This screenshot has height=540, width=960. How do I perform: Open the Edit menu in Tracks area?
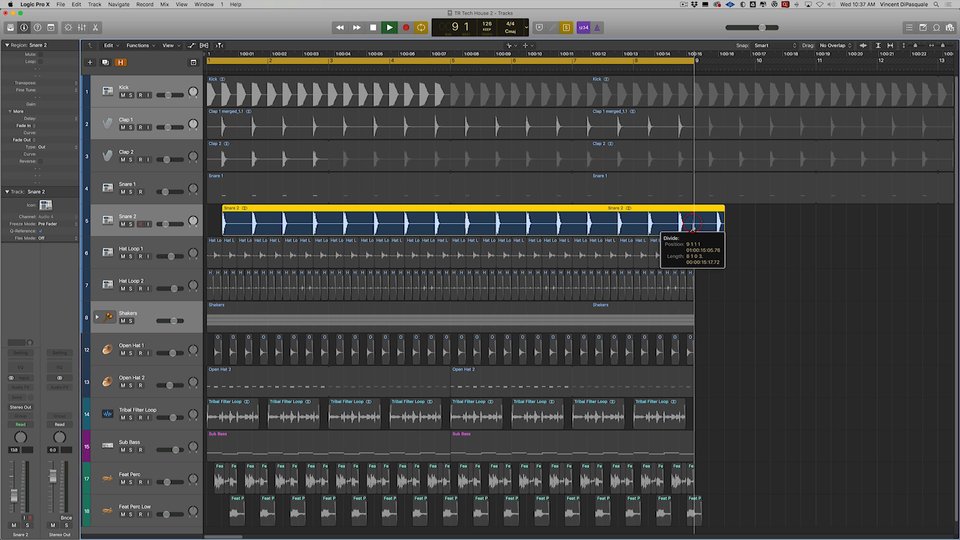tap(110, 45)
